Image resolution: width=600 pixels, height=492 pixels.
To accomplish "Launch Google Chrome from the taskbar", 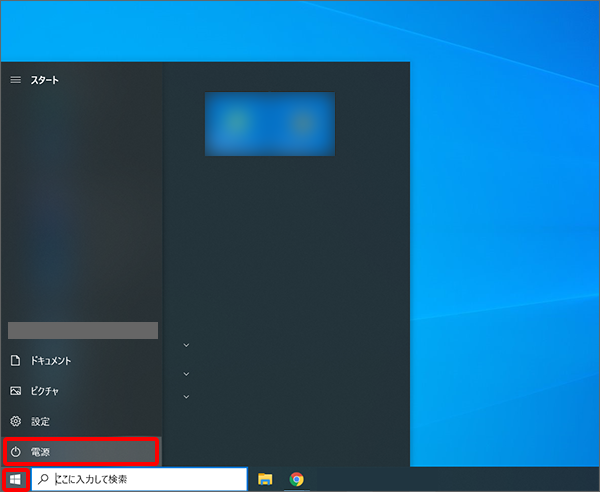I will click(x=297, y=480).
